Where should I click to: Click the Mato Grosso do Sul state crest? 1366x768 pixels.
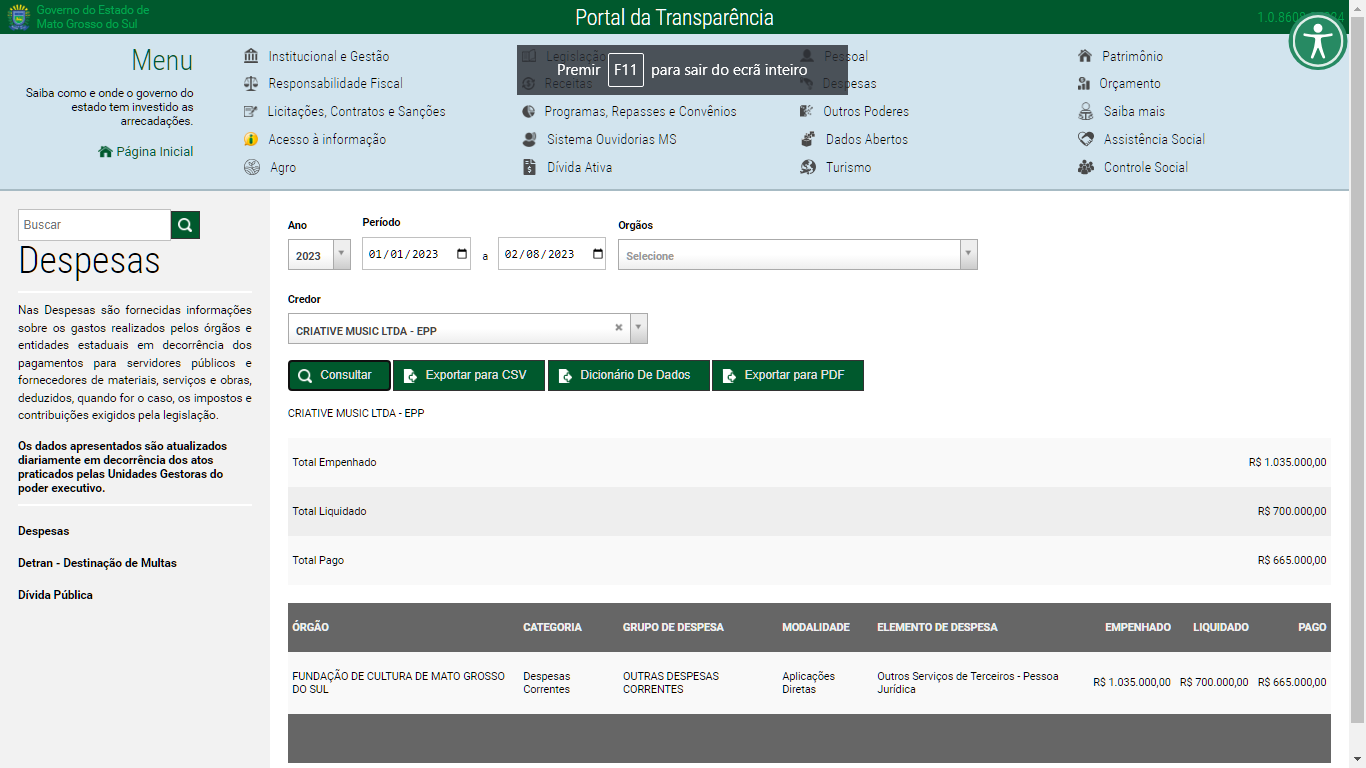19,17
